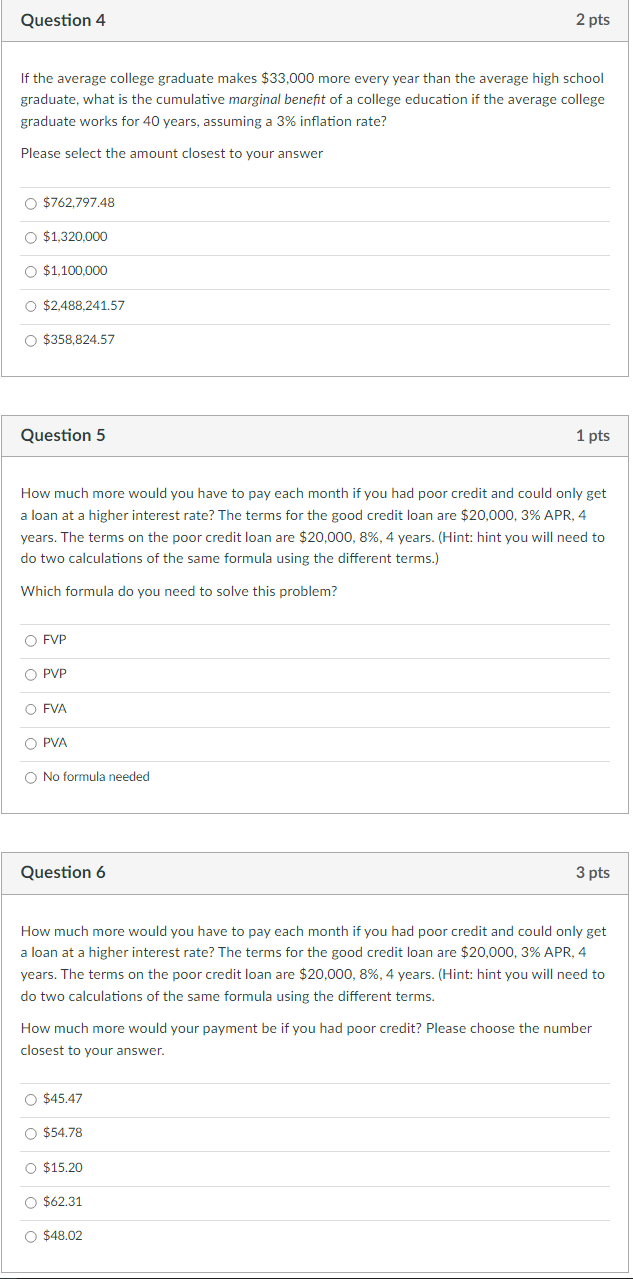Choose the $54.78 answer

pyautogui.click(x=31, y=1133)
